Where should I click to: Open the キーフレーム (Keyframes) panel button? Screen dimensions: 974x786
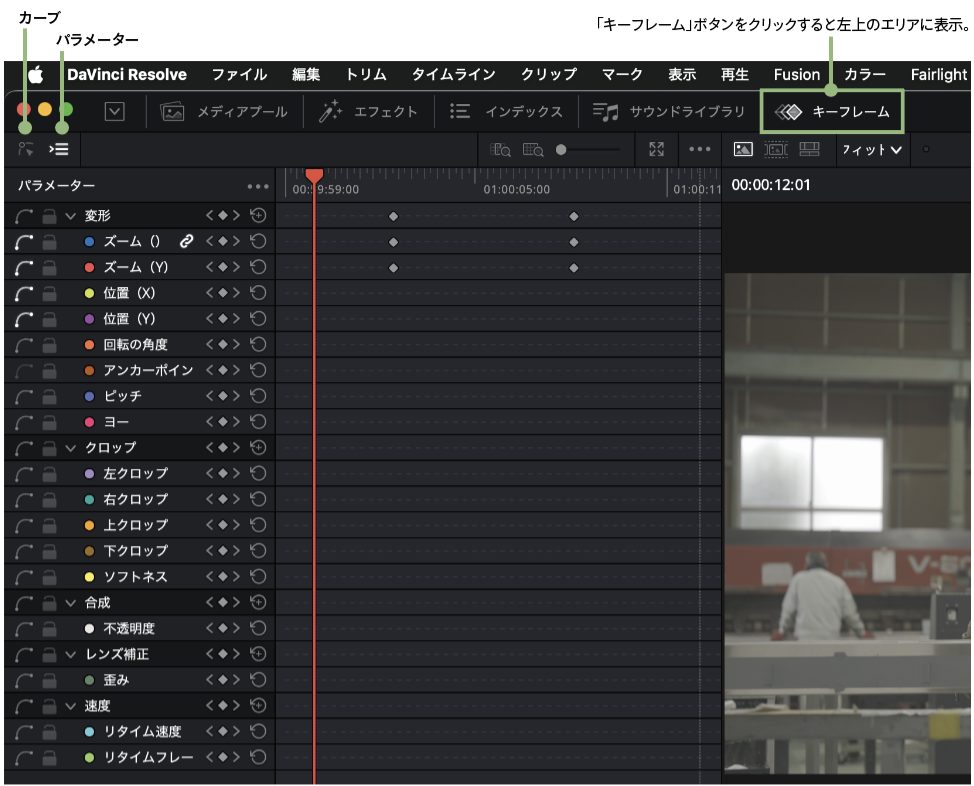pyautogui.click(x=833, y=112)
